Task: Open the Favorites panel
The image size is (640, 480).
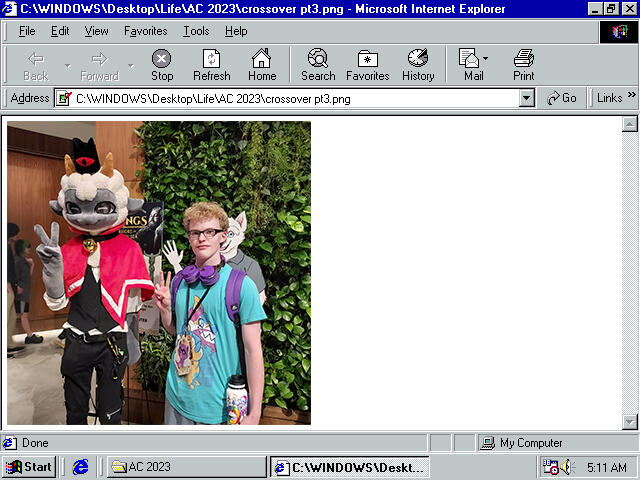Action: click(x=368, y=65)
